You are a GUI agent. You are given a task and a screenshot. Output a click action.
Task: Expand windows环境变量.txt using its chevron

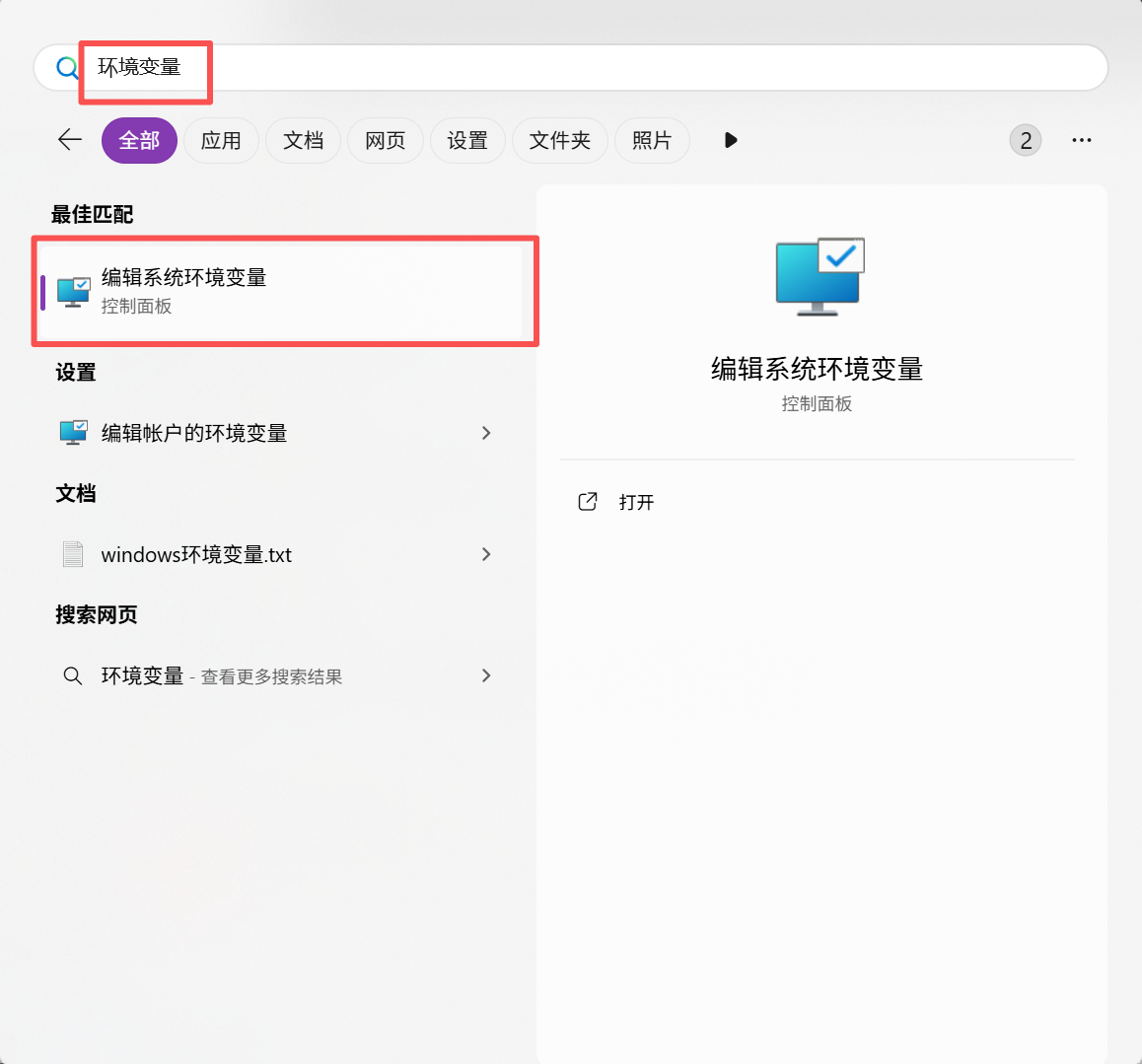485,554
